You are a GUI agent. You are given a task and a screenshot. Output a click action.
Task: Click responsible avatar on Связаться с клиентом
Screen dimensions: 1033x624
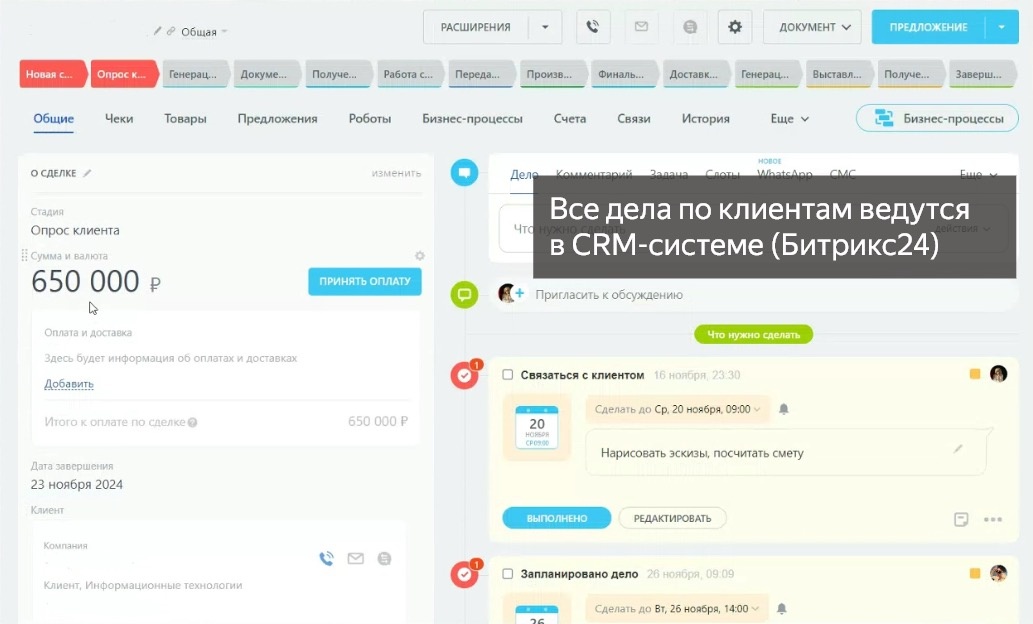click(999, 374)
